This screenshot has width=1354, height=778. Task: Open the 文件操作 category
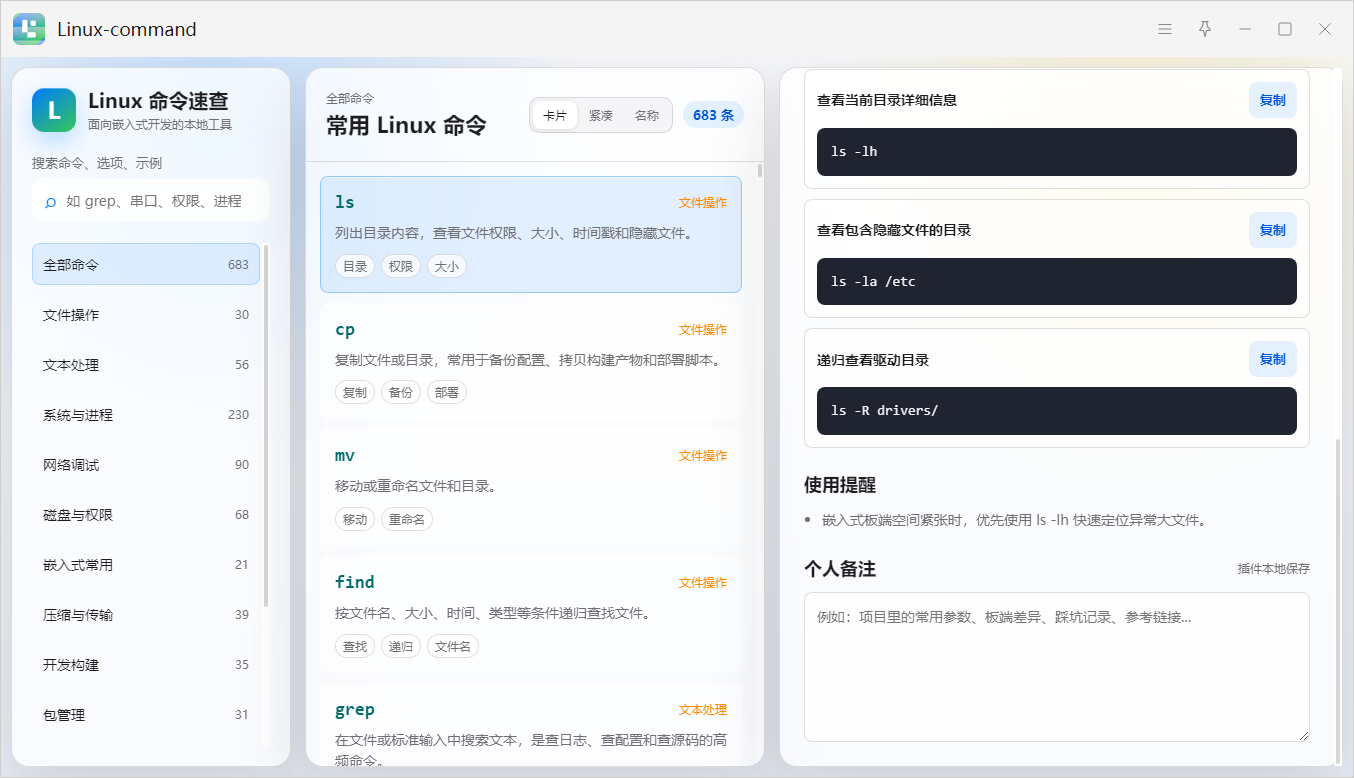pyautogui.click(x=146, y=315)
